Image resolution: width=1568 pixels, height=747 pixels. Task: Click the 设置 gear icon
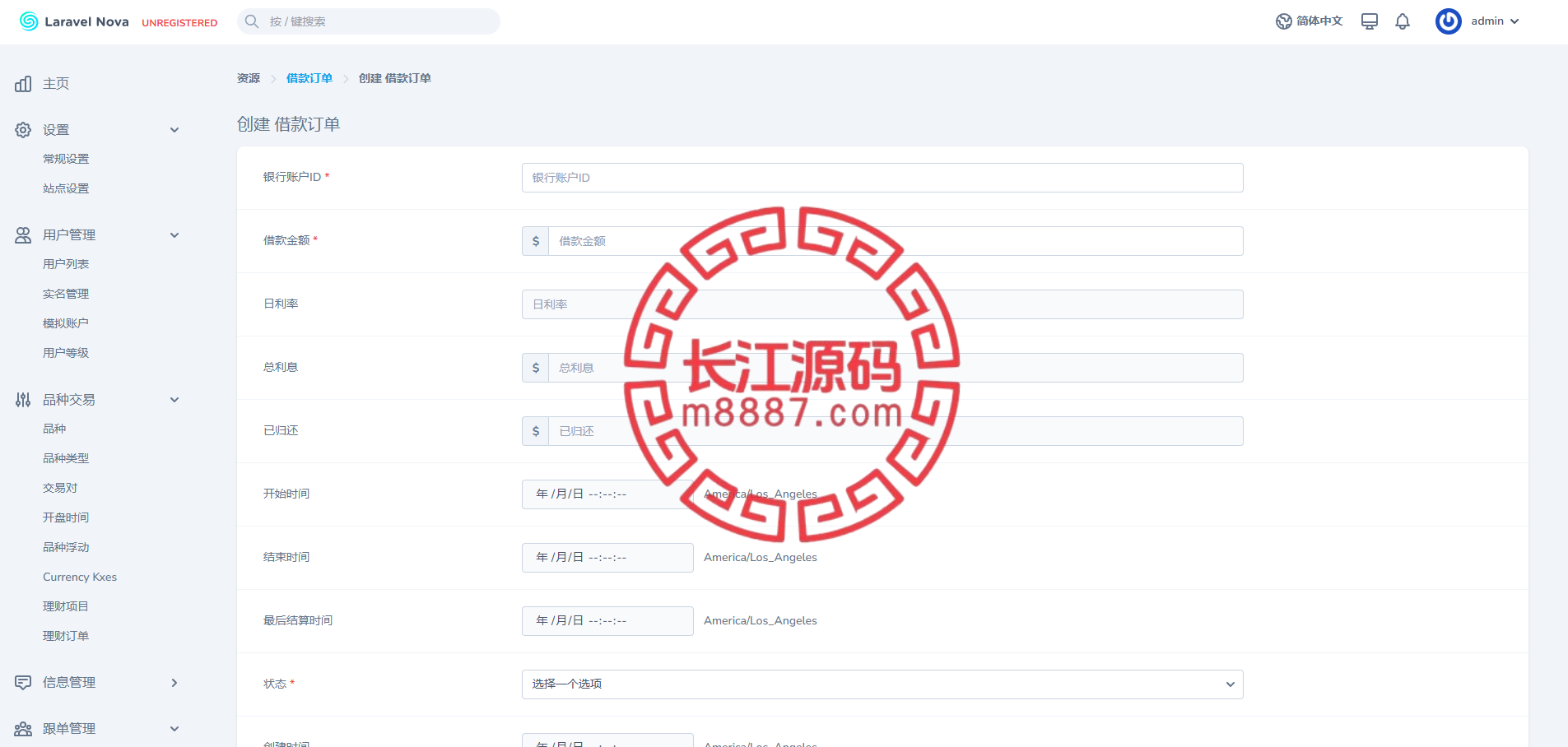point(23,130)
